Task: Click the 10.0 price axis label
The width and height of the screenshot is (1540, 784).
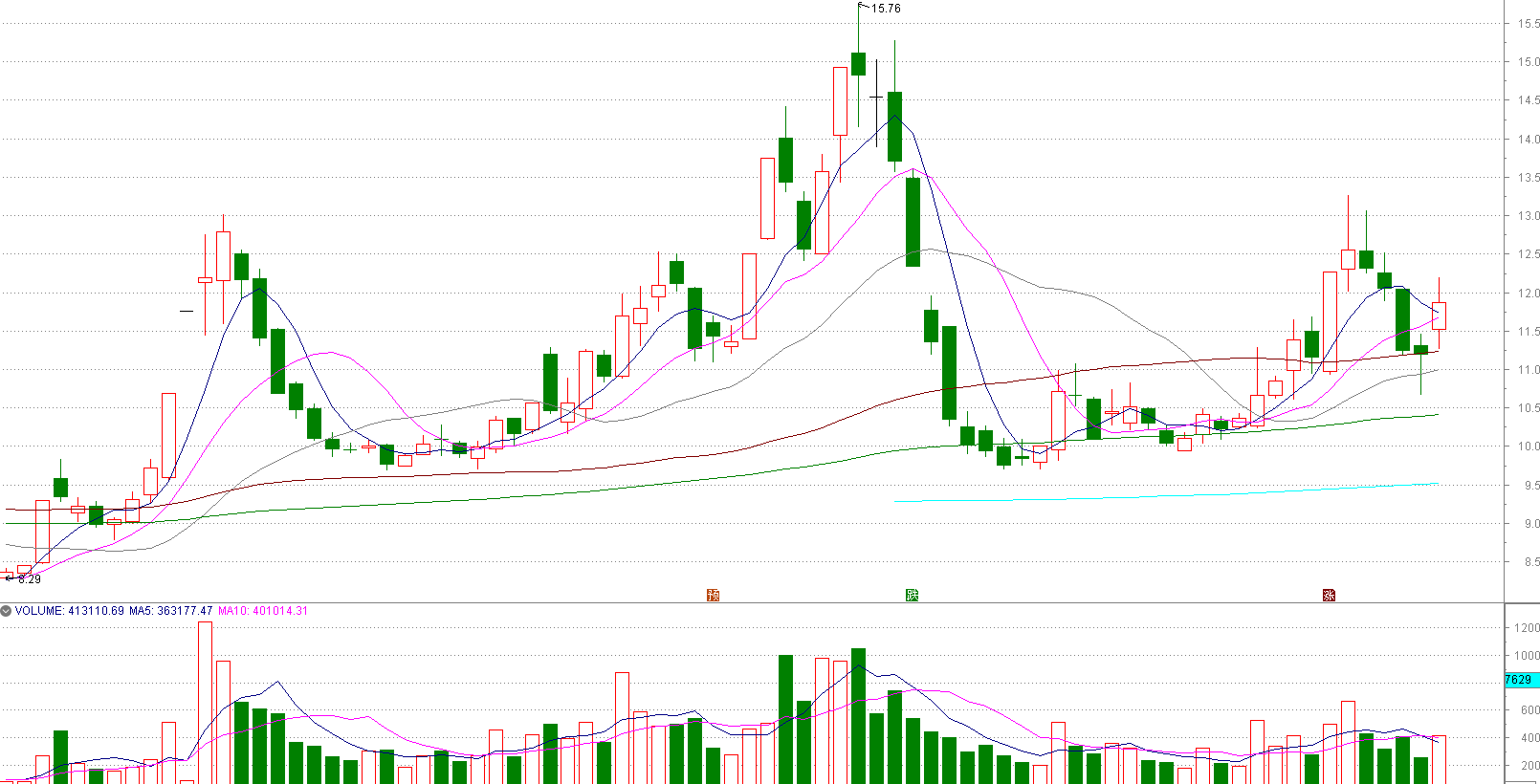Action: click(x=1529, y=446)
